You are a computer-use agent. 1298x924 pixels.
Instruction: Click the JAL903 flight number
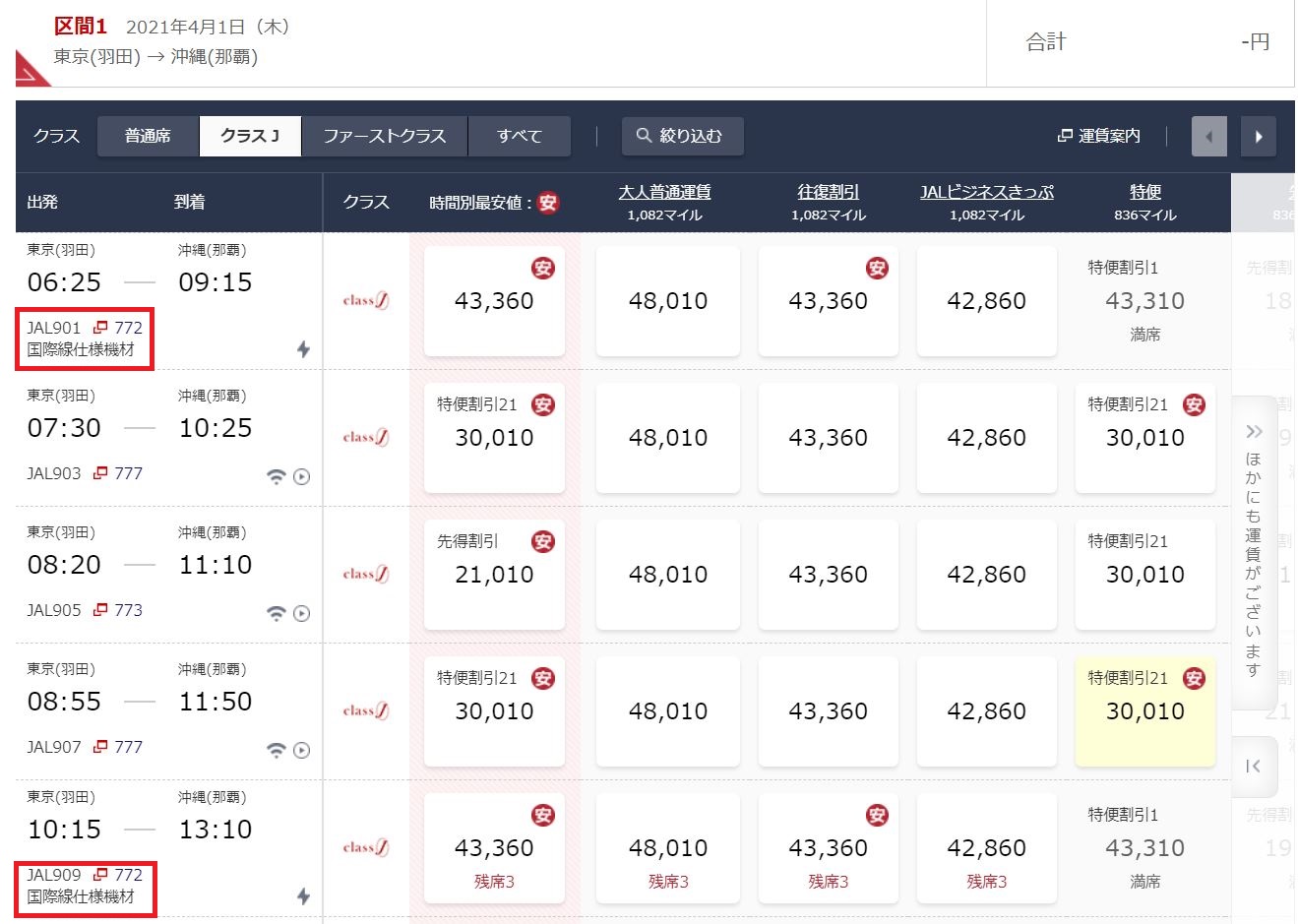tap(54, 473)
